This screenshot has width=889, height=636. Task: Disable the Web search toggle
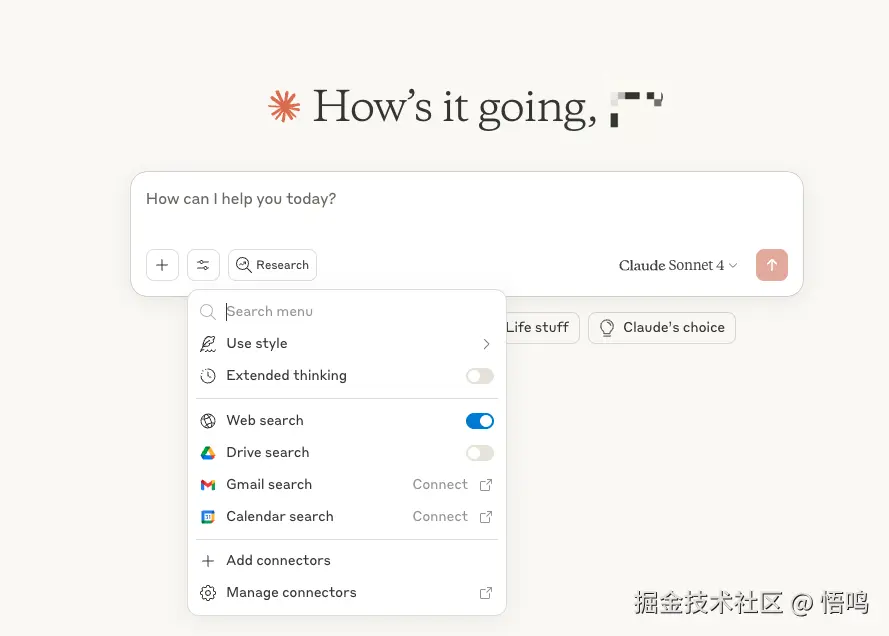480,421
